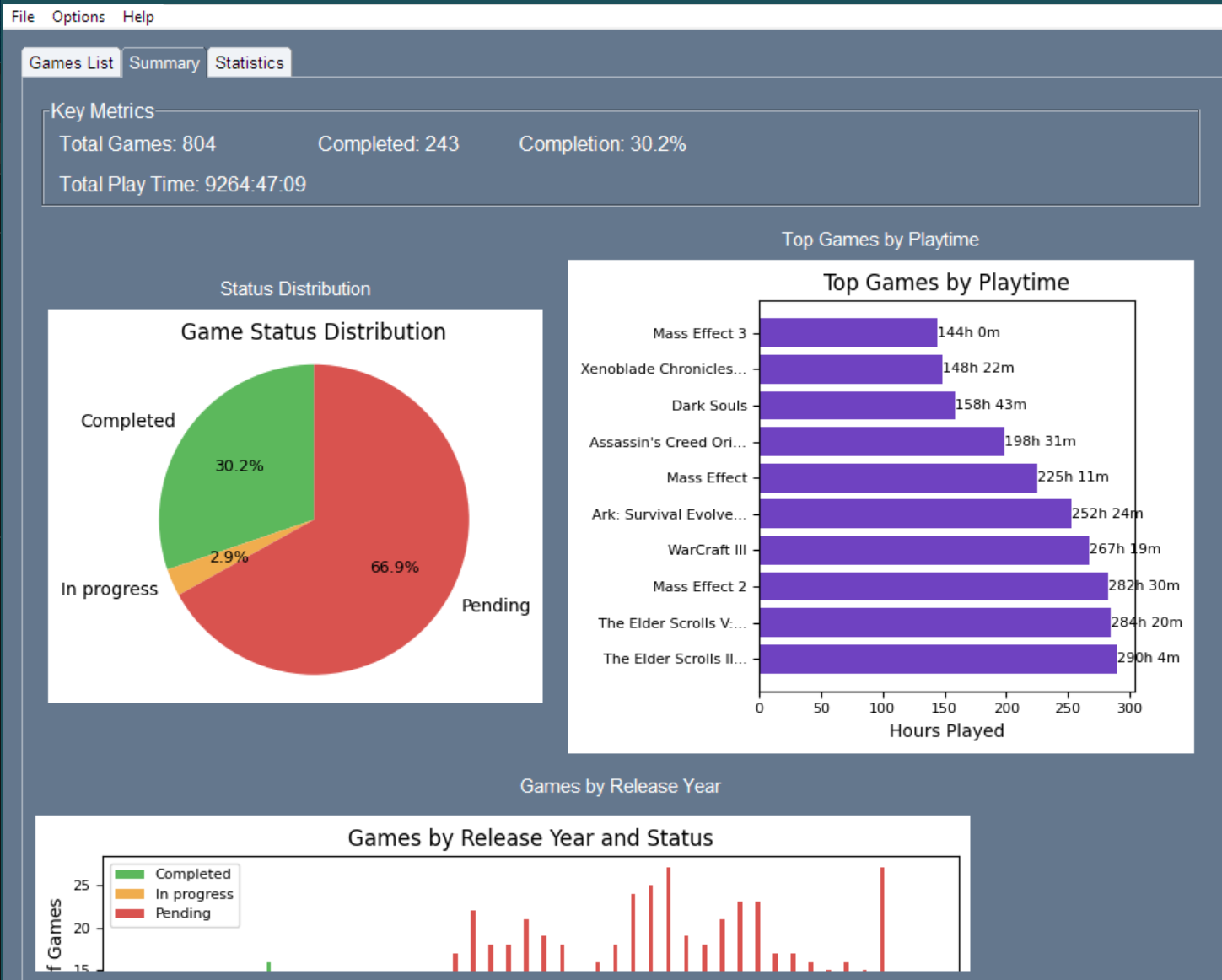Click the 30.2% pie label
The image size is (1222, 980).
point(240,466)
